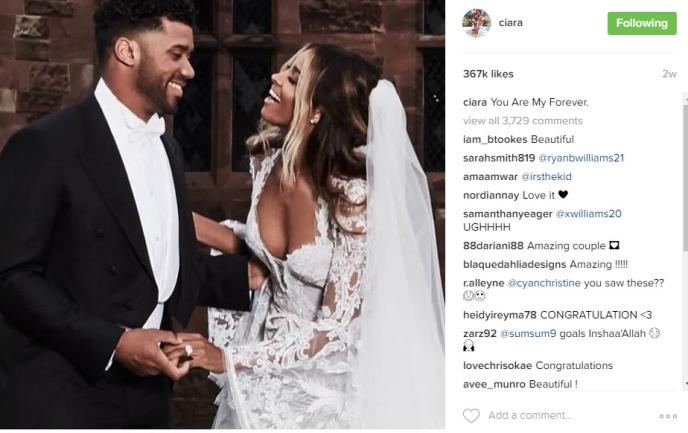Open @ryanbwilliams21 mention link
This screenshot has width=688, height=433.
tap(581, 158)
